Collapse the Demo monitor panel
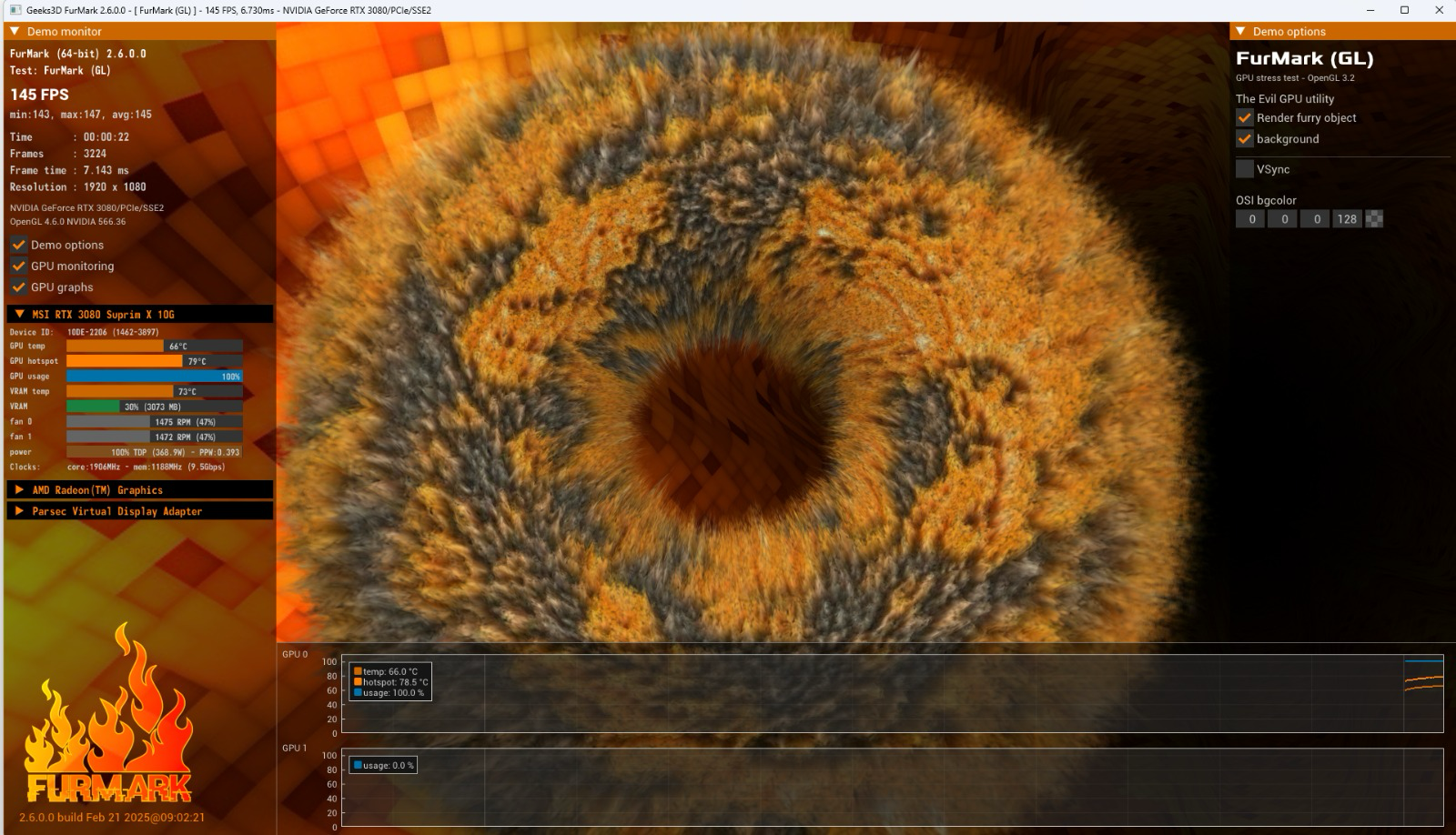Image resolution: width=1456 pixels, height=835 pixels. coord(15,31)
